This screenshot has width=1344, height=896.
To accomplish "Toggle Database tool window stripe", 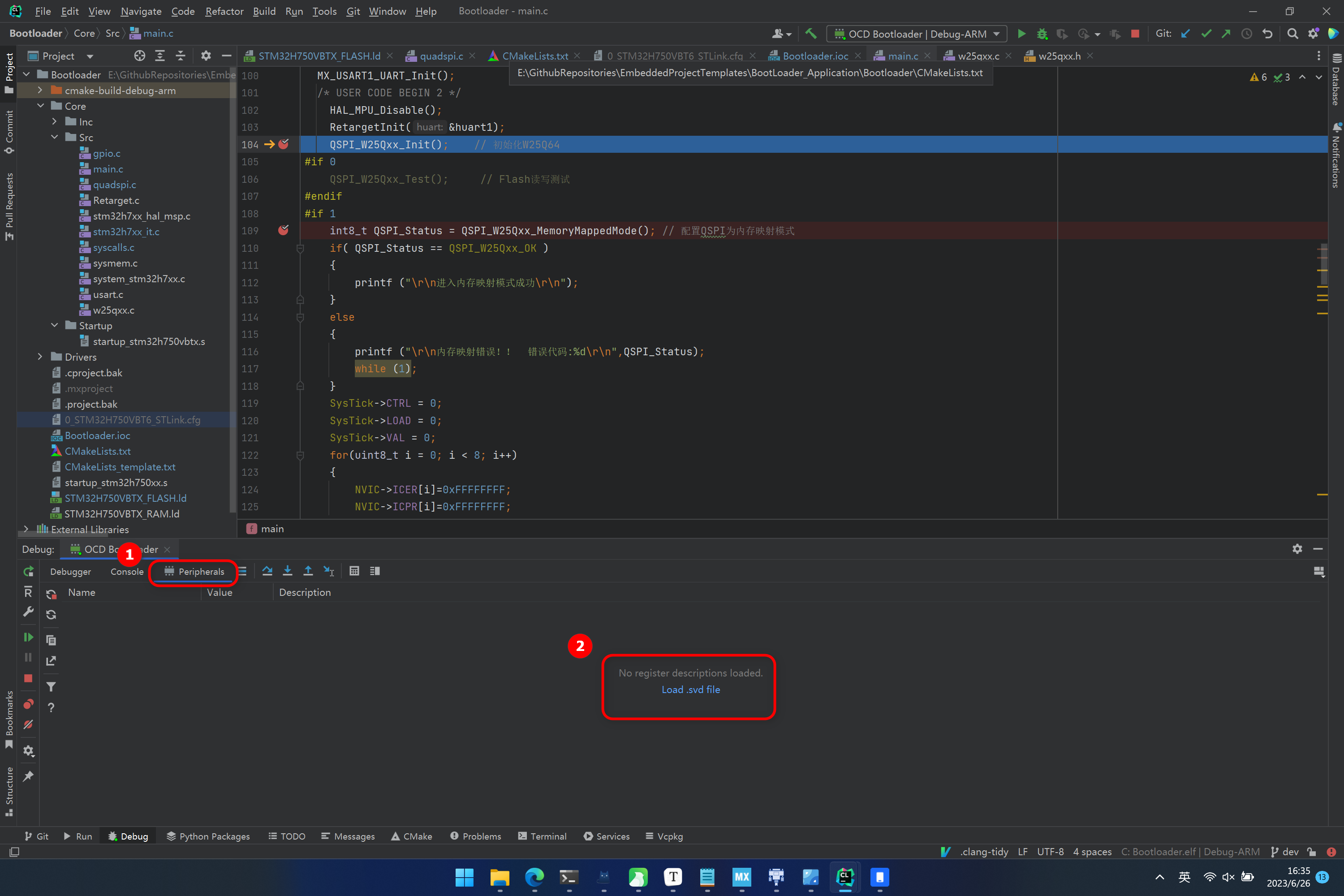I will tap(1336, 79).
